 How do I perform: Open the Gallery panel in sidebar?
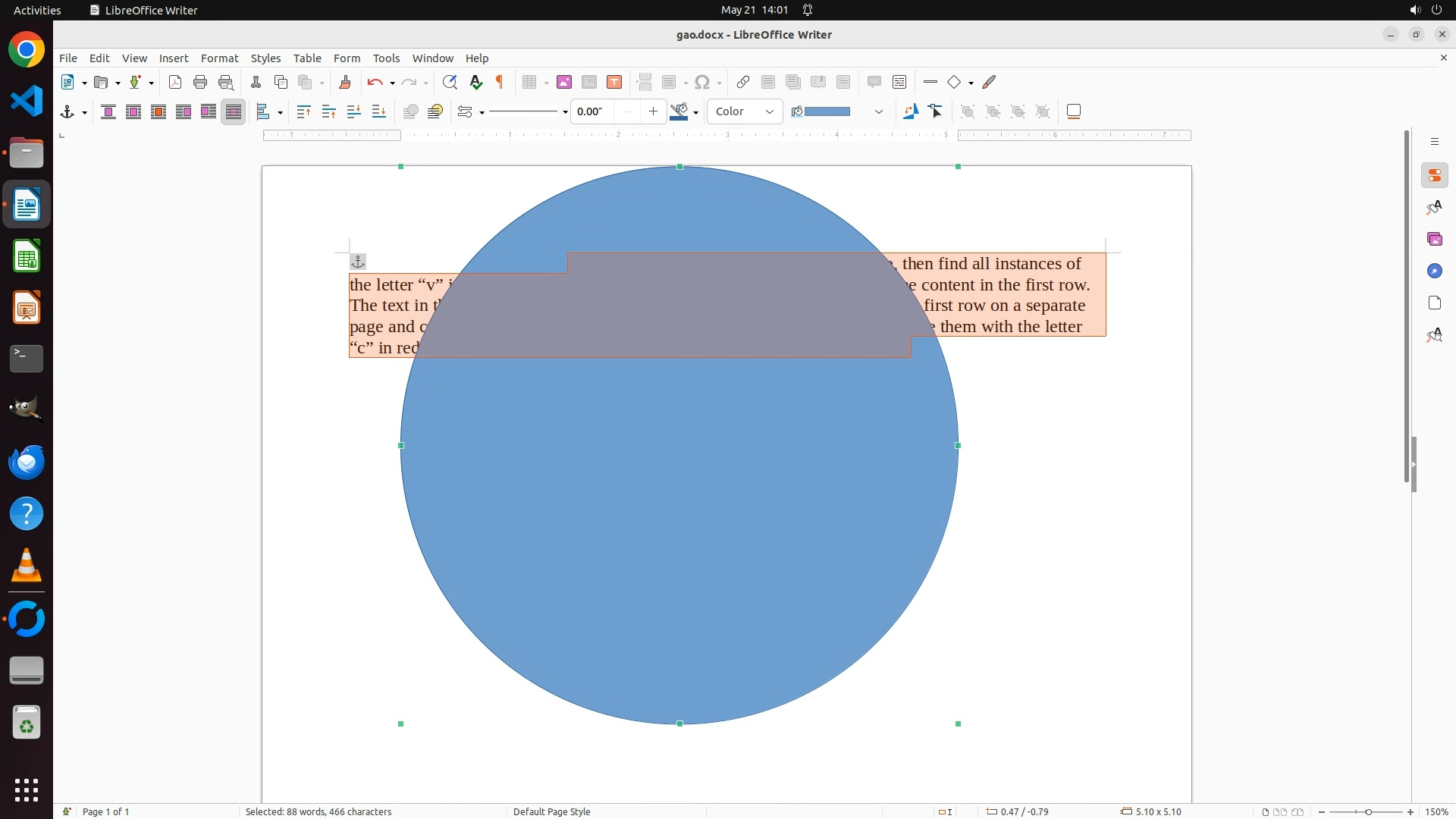(1434, 239)
